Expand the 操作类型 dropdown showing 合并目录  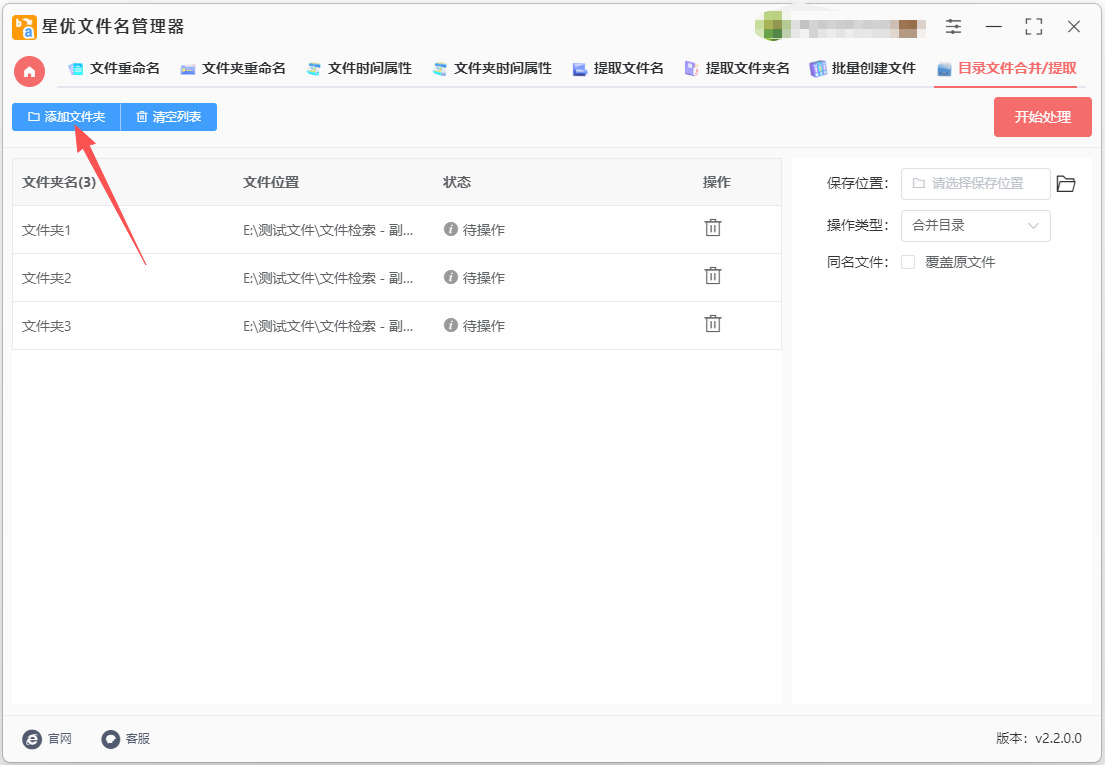[975, 226]
